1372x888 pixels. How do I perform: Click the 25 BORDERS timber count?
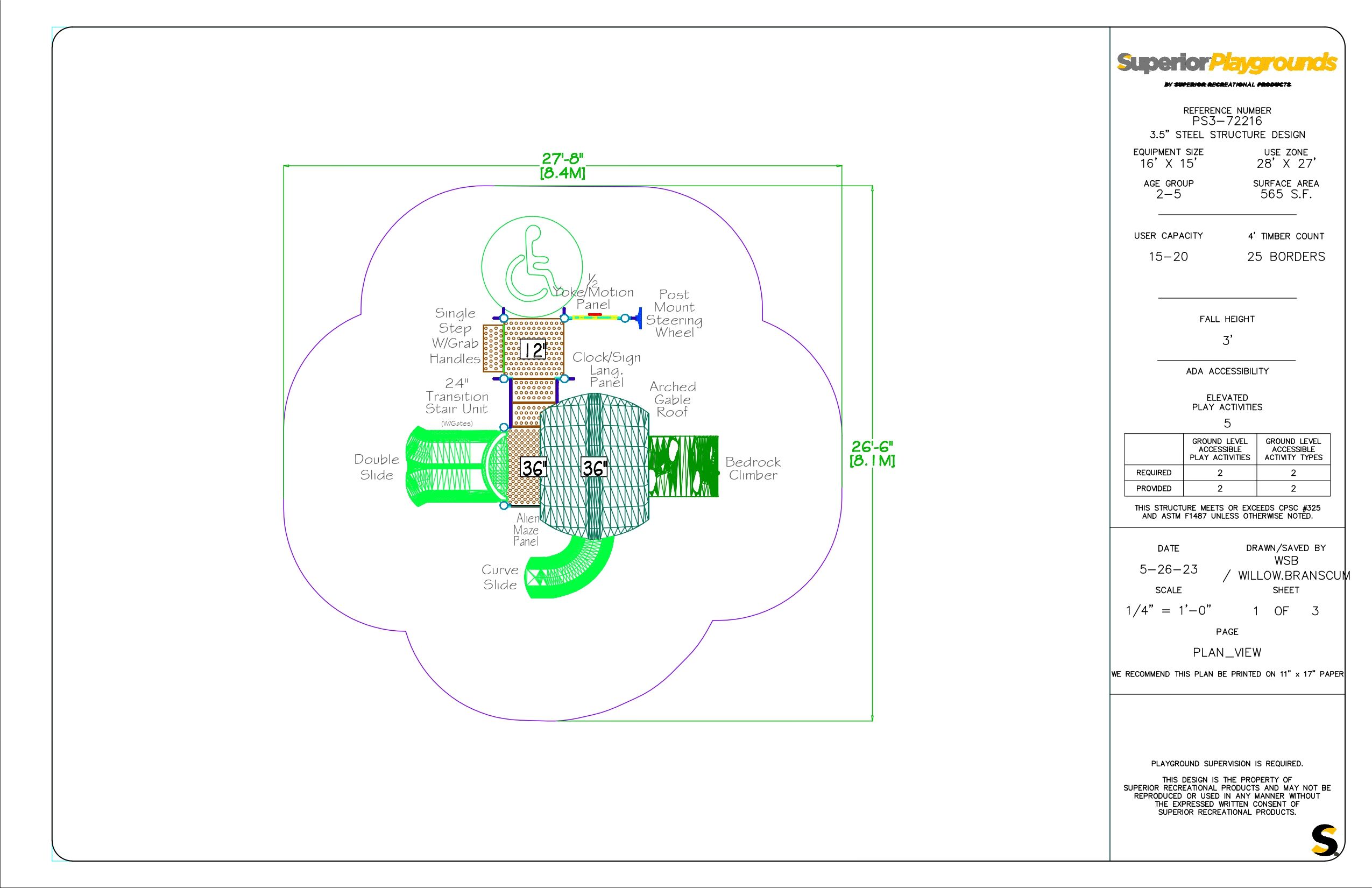click(1285, 257)
